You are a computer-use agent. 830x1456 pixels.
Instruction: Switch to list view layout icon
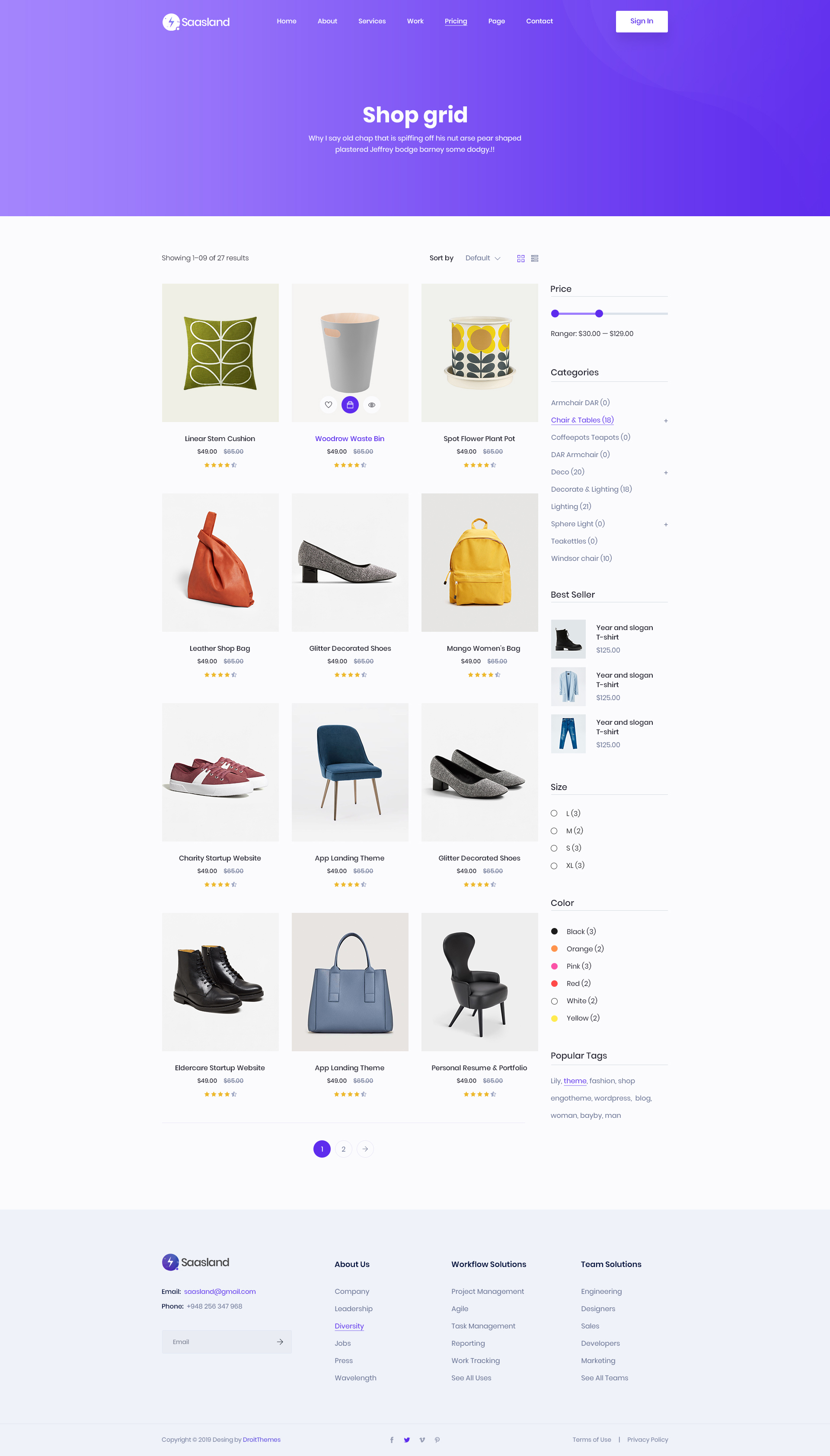pos(535,258)
